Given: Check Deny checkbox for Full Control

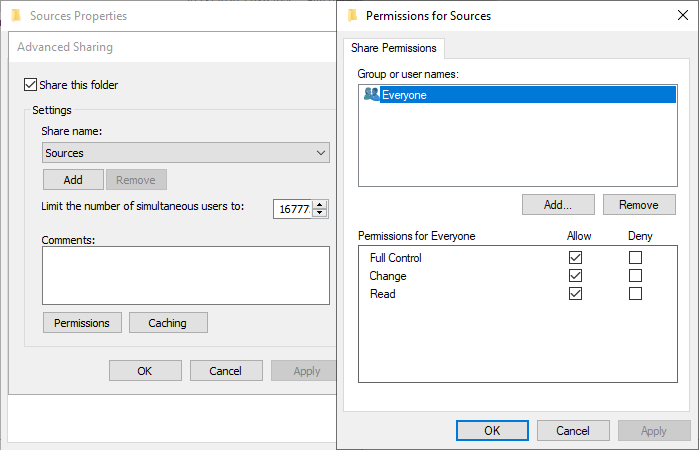Looking at the screenshot, I should coord(635,257).
